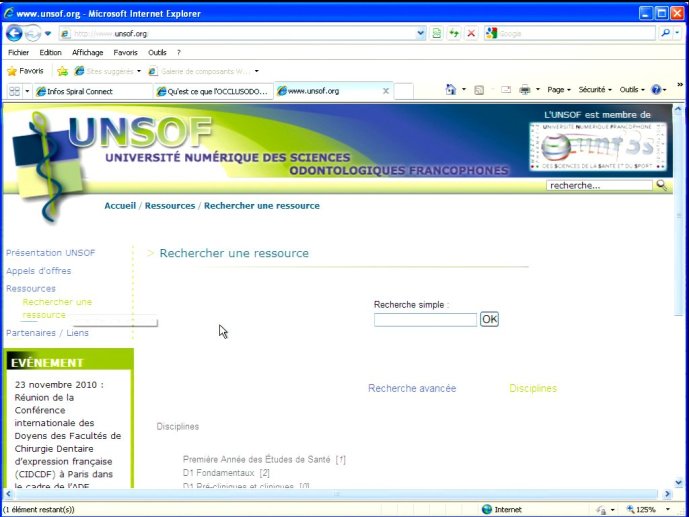Go to Ressources in breadcrumb
Screen dimensions: 689x517
pyautogui.click(x=170, y=206)
